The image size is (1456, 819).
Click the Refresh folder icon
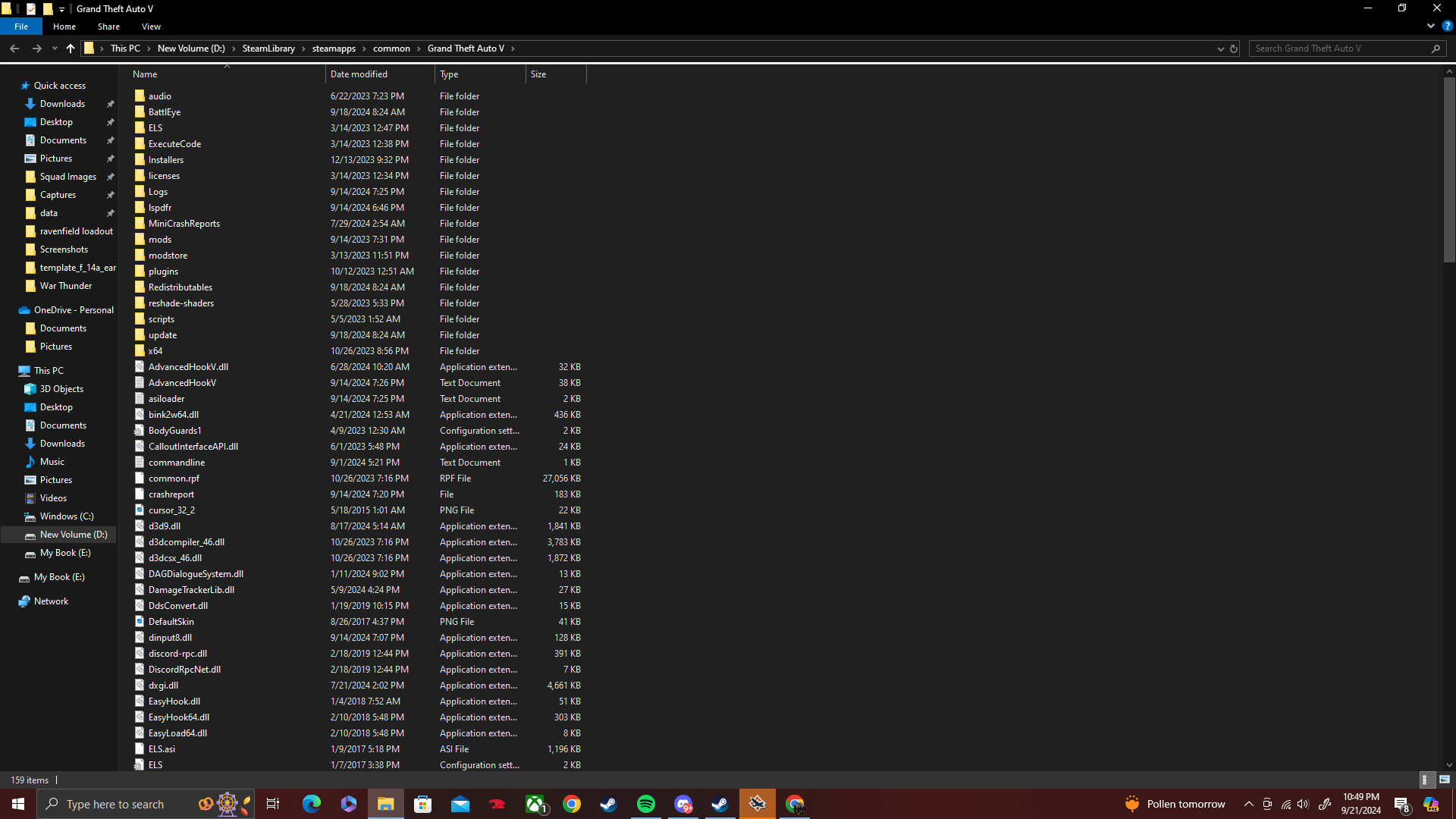click(x=1234, y=49)
